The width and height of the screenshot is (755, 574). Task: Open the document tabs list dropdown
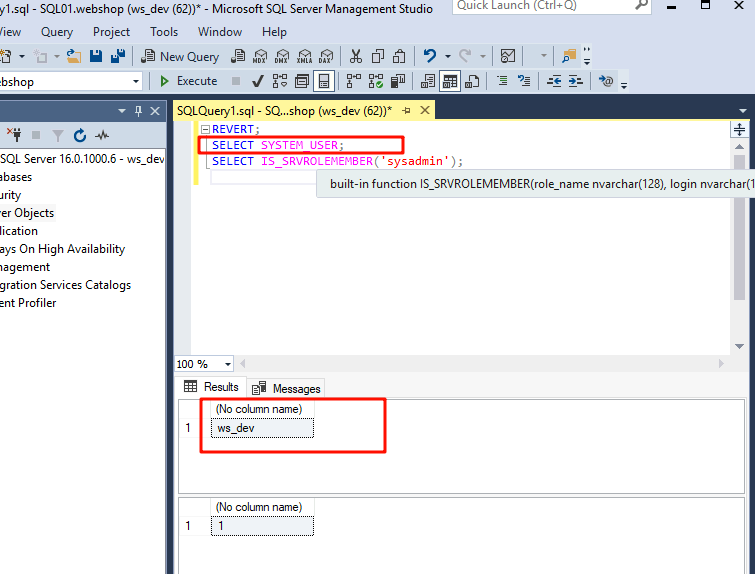point(742,111)
